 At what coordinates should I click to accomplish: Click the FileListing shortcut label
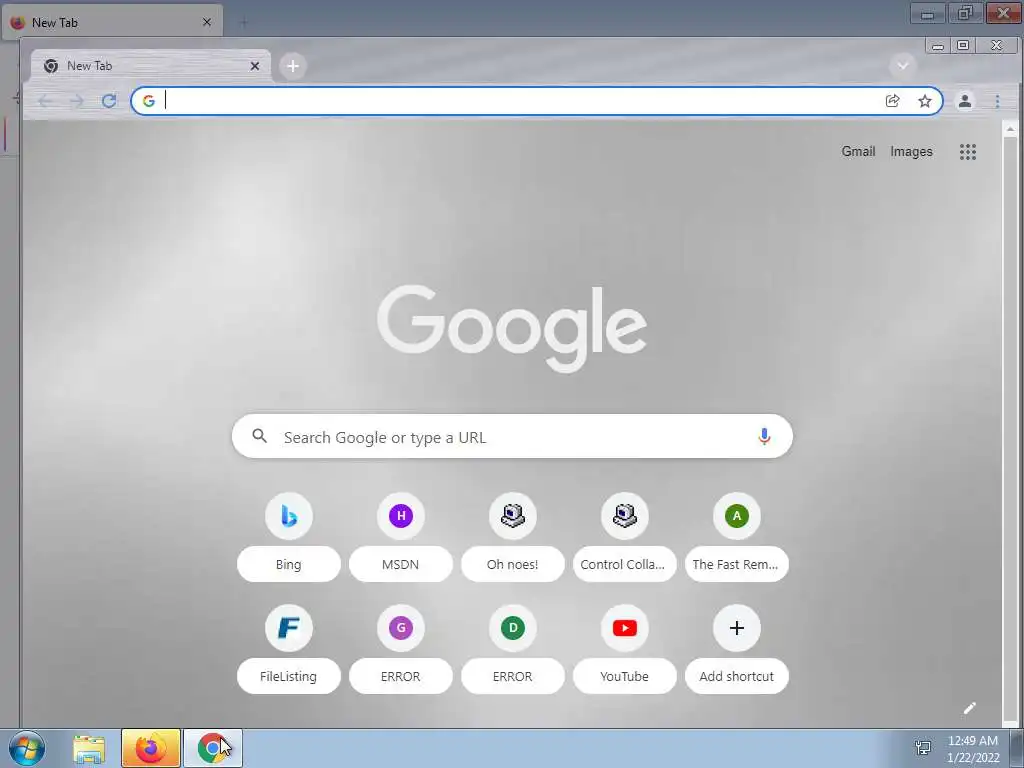[289, 677]
